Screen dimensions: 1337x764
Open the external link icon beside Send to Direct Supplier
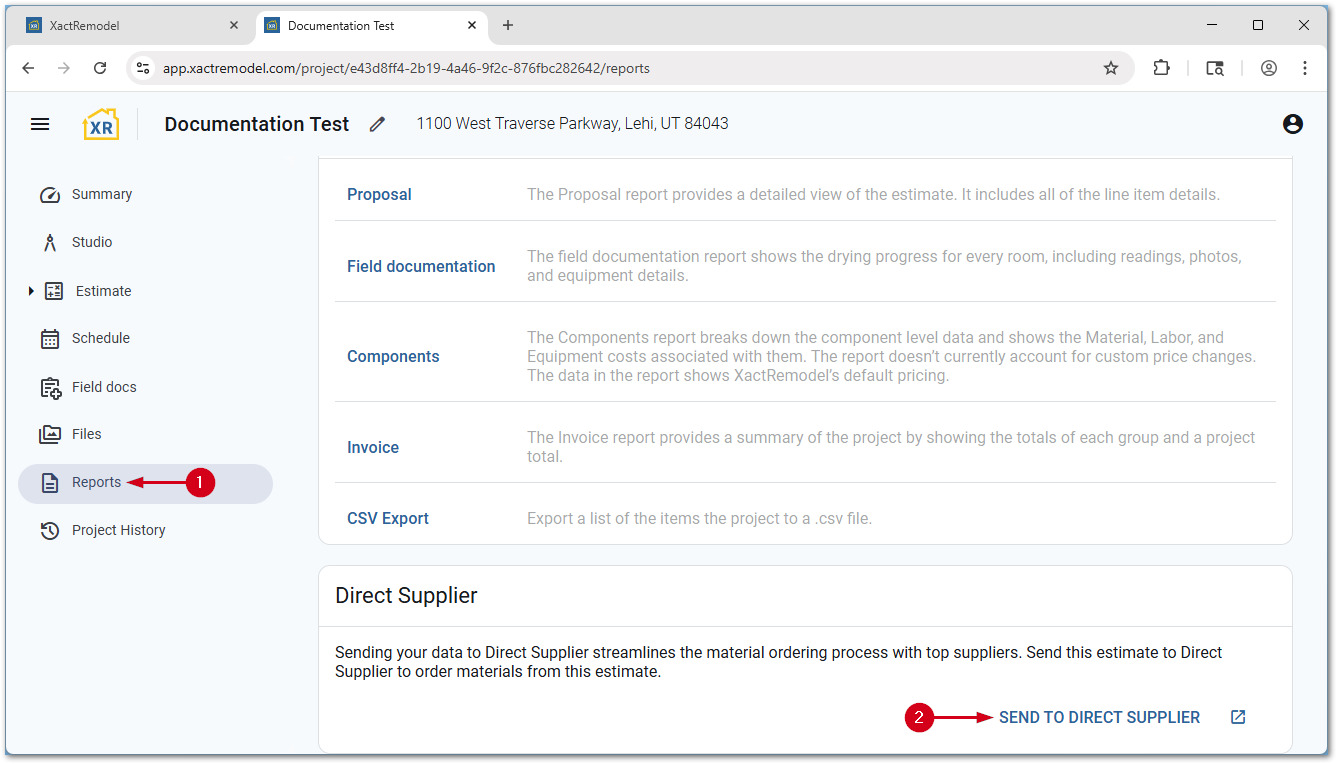tap(1238, 717)
